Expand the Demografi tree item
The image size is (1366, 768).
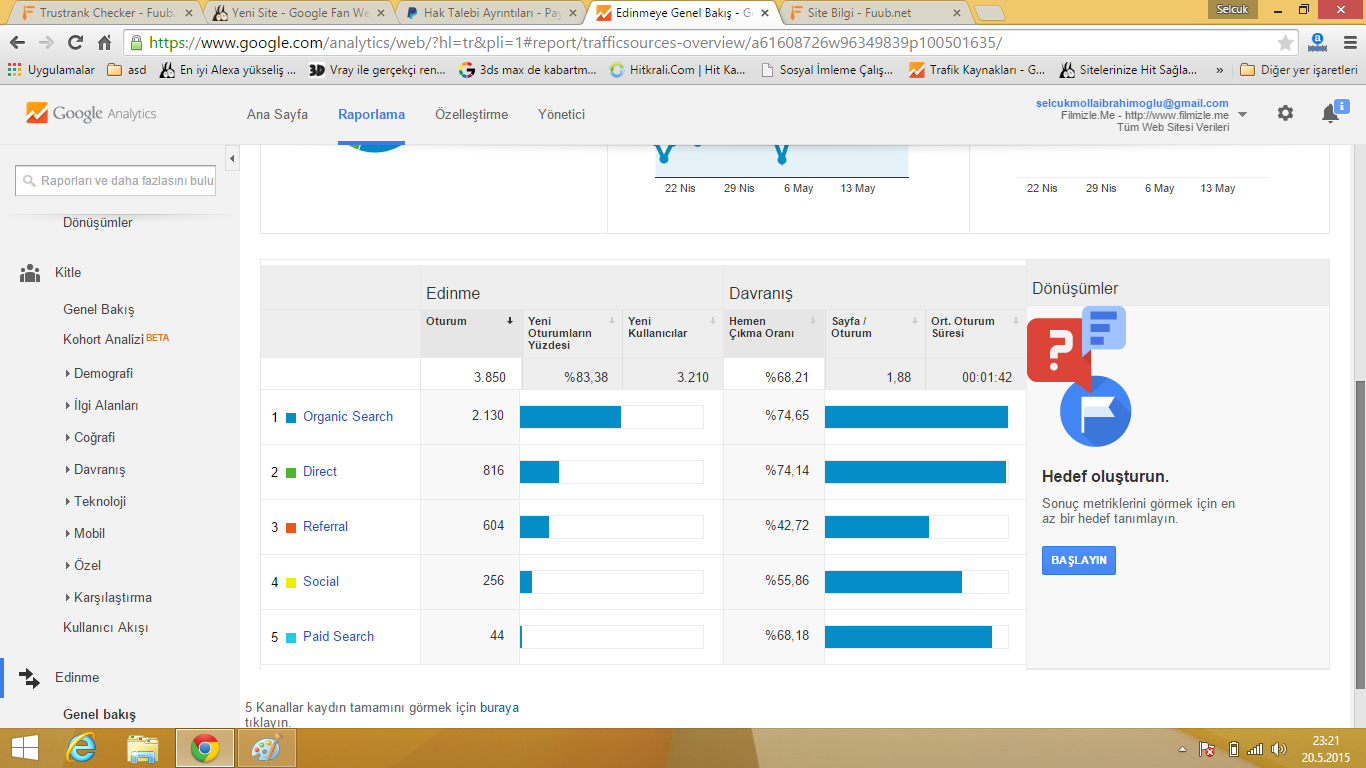click(x=103, y=373)
